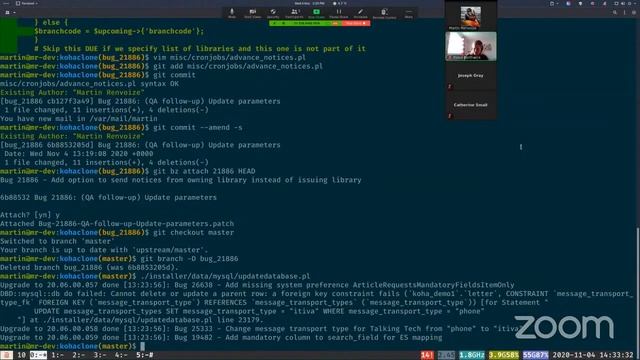Open the More options in Zoom toolbar
The height and width of the screenshot is (360, 640).
(x=409, y=13)
